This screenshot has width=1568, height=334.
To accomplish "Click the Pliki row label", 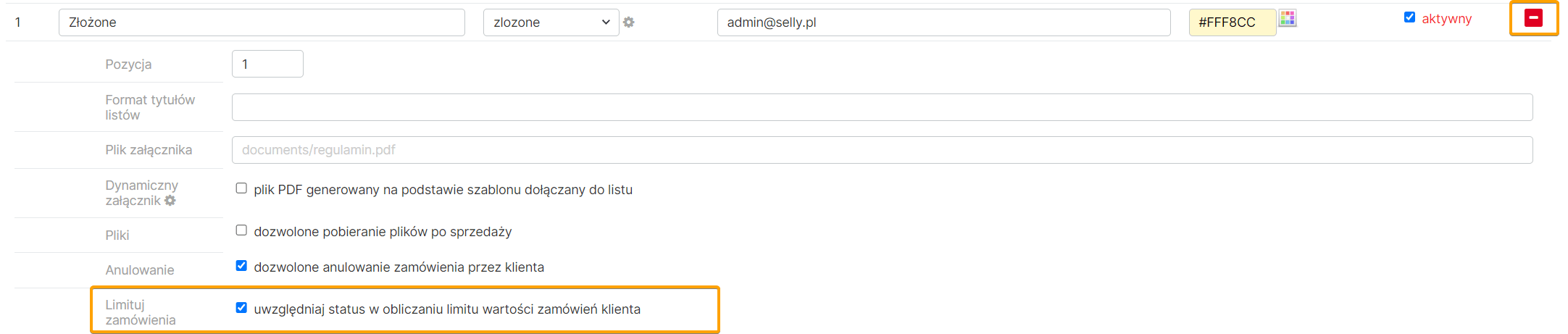I will 117,235.
